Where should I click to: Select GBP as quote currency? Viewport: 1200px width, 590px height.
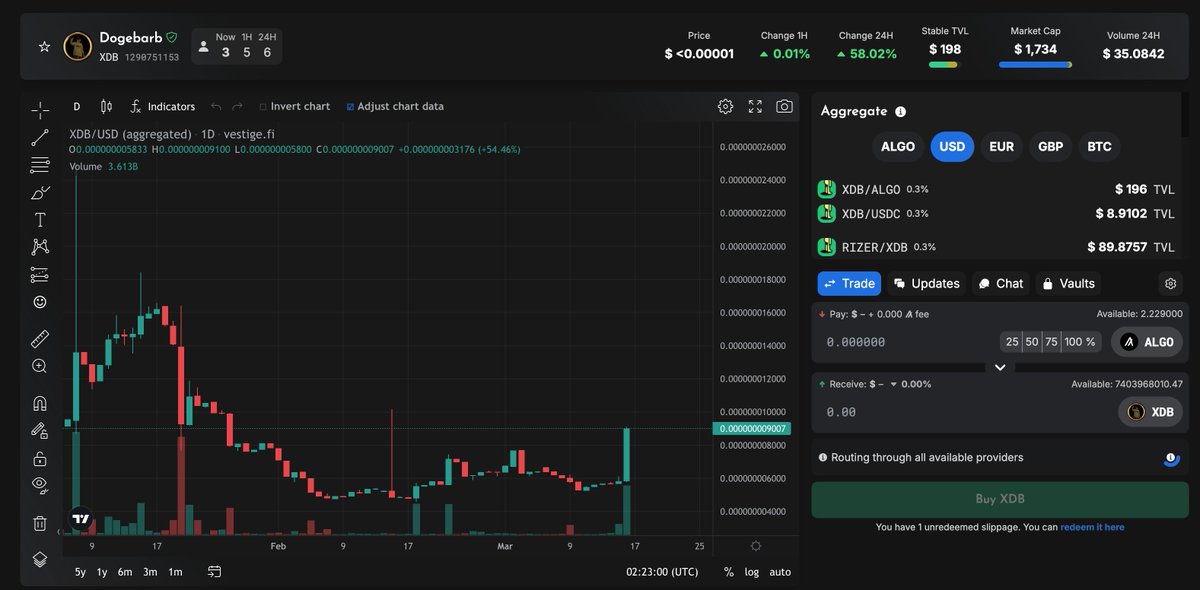(x=1050, y=146)
